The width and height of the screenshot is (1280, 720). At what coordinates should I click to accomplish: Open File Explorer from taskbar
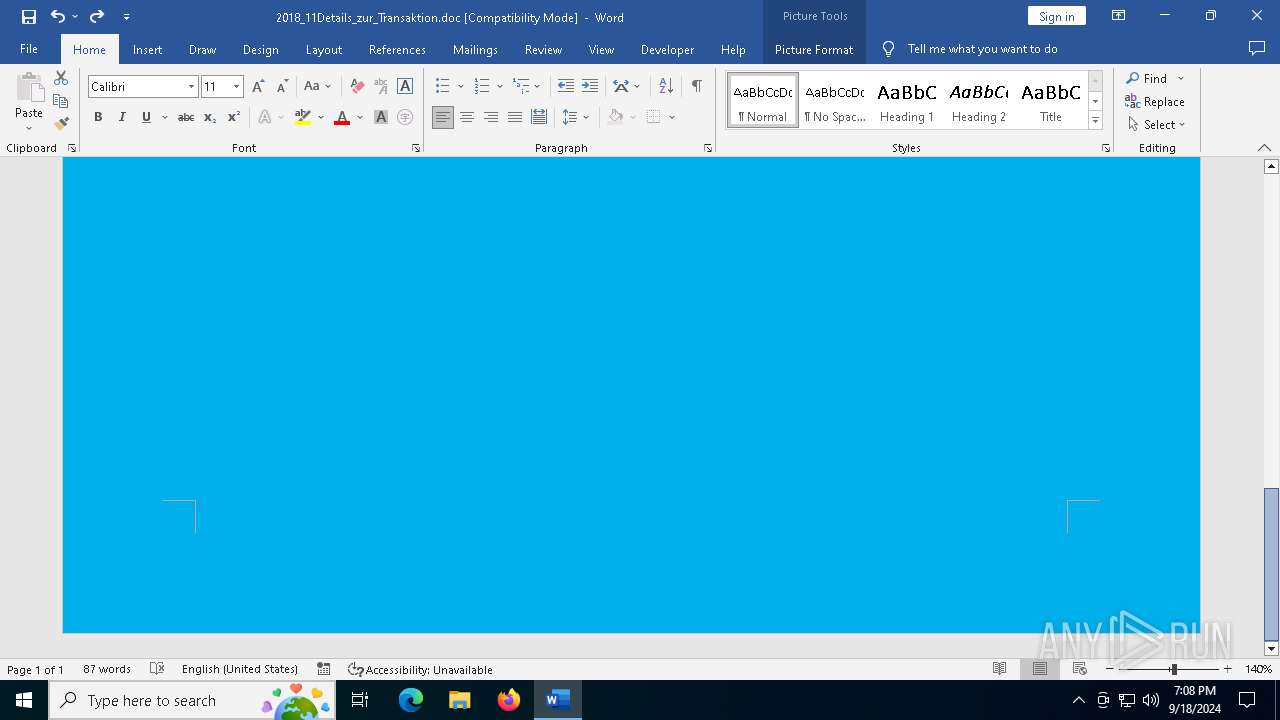tap(460, 700)
